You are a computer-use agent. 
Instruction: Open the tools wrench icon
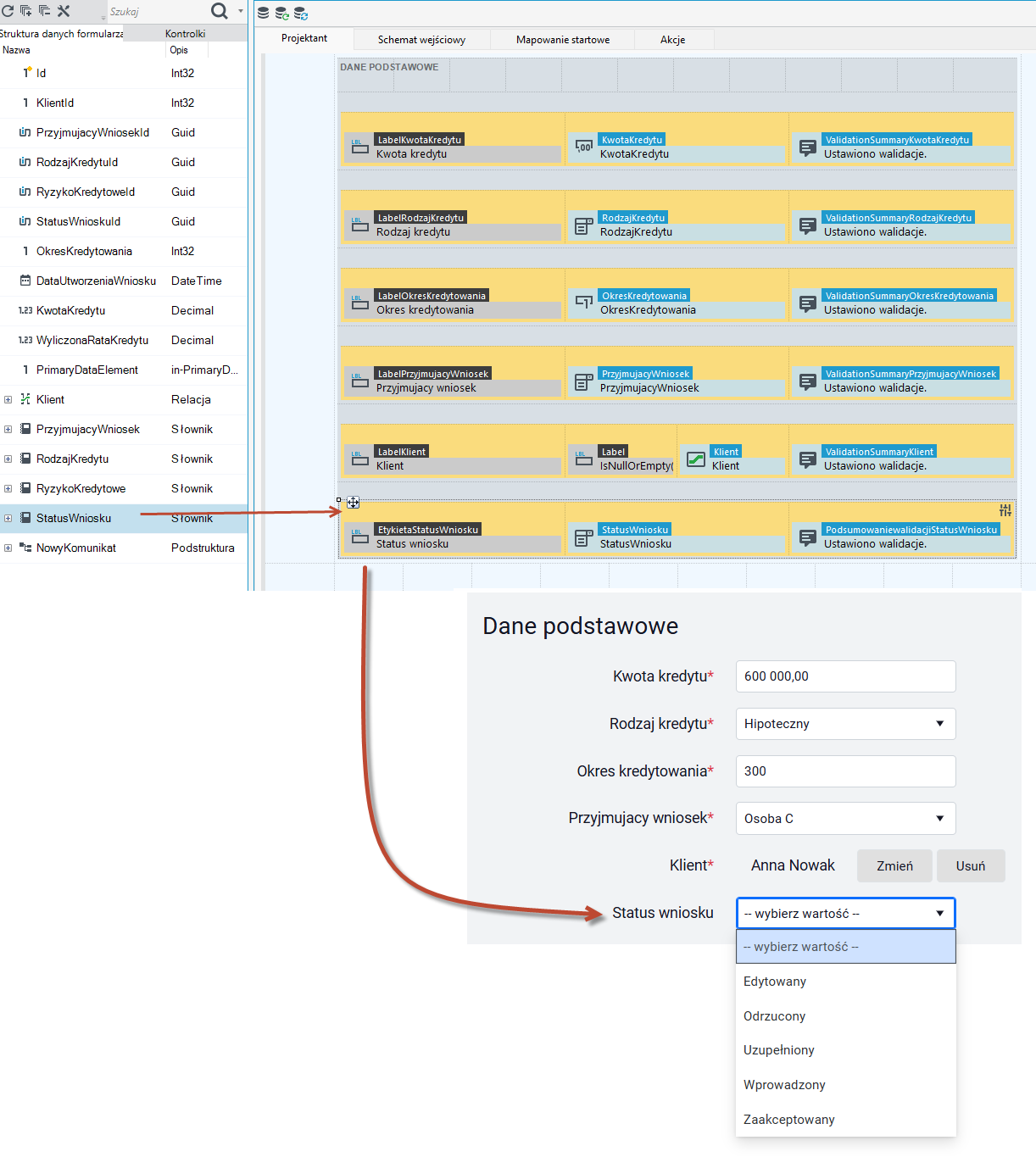coord(64,11)
